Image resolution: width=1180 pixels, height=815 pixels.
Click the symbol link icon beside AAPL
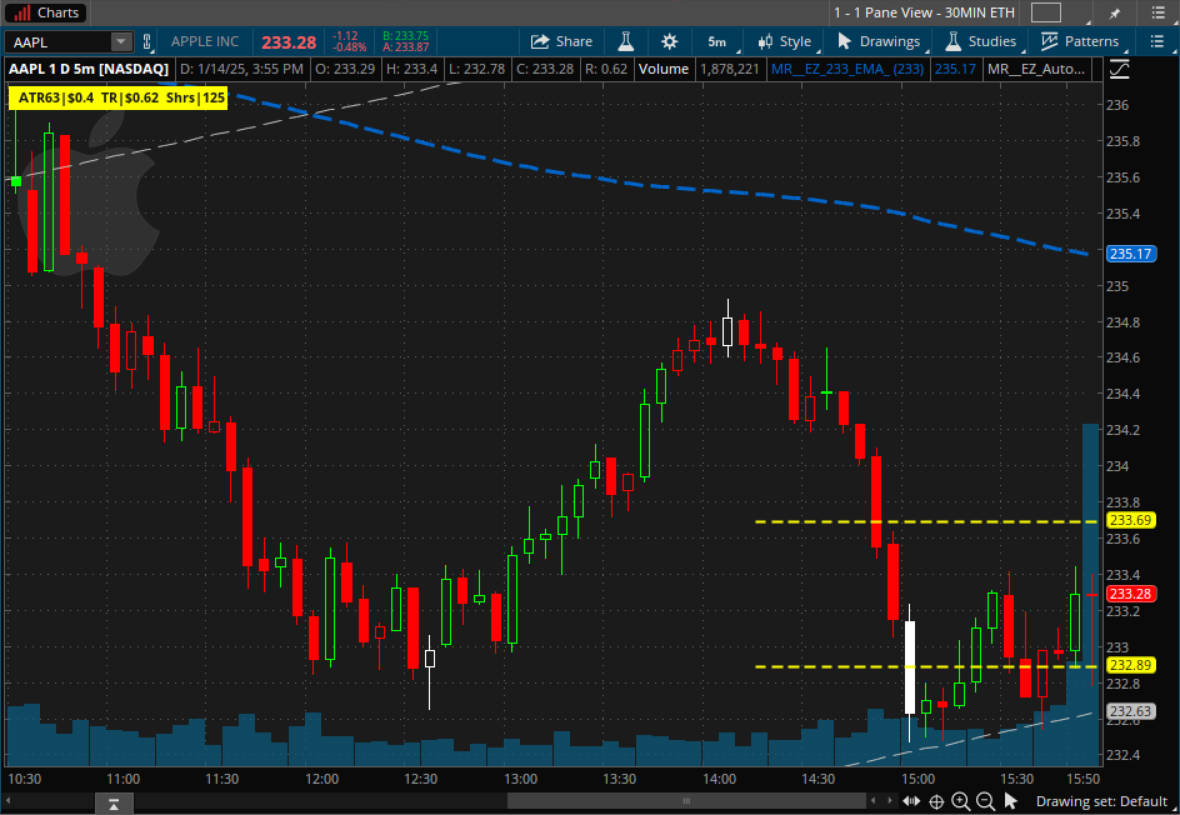click(148, 42)
